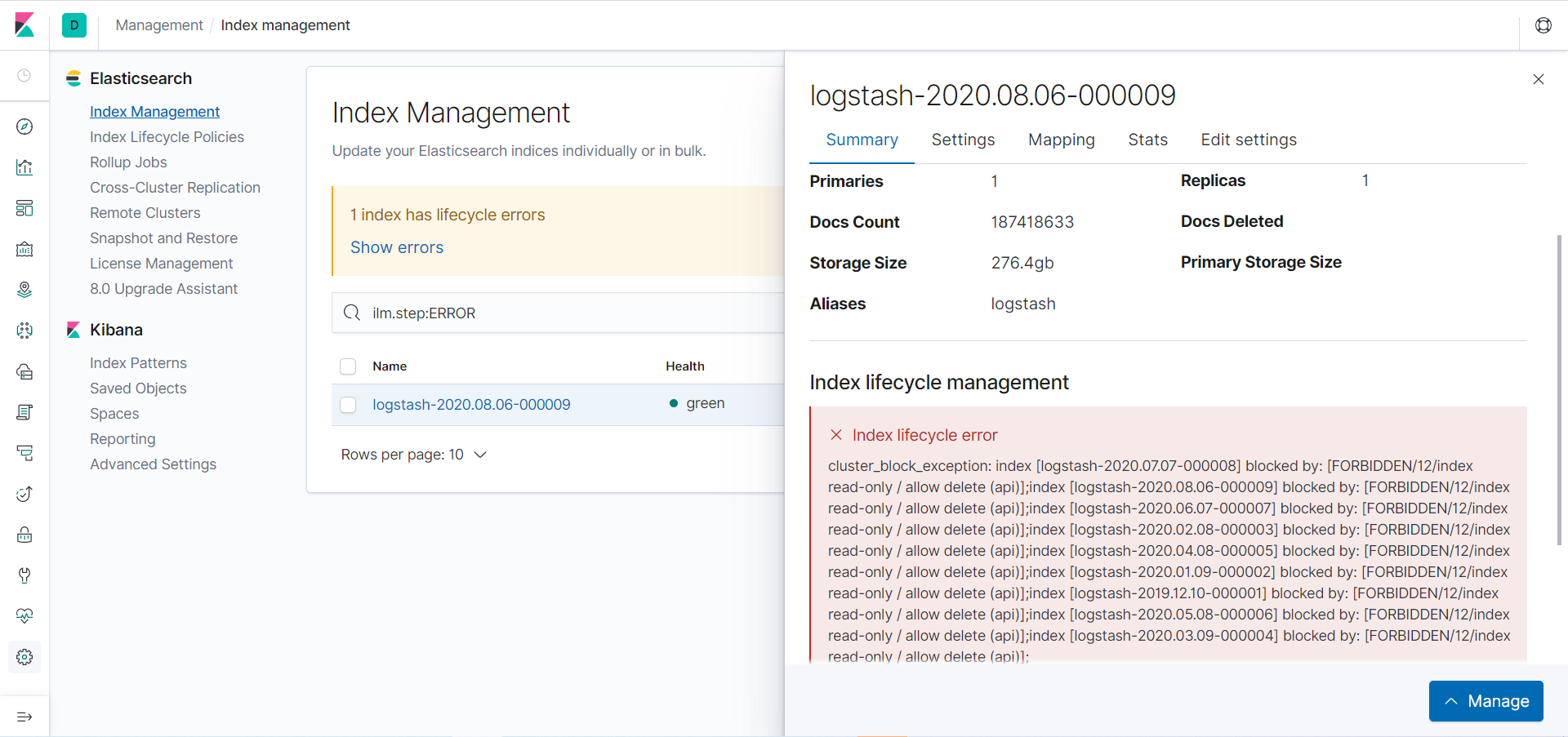Click the flyout vertical scrollbar
The width and height of the screenshot is (1568, 737).
click(1559, 389)
